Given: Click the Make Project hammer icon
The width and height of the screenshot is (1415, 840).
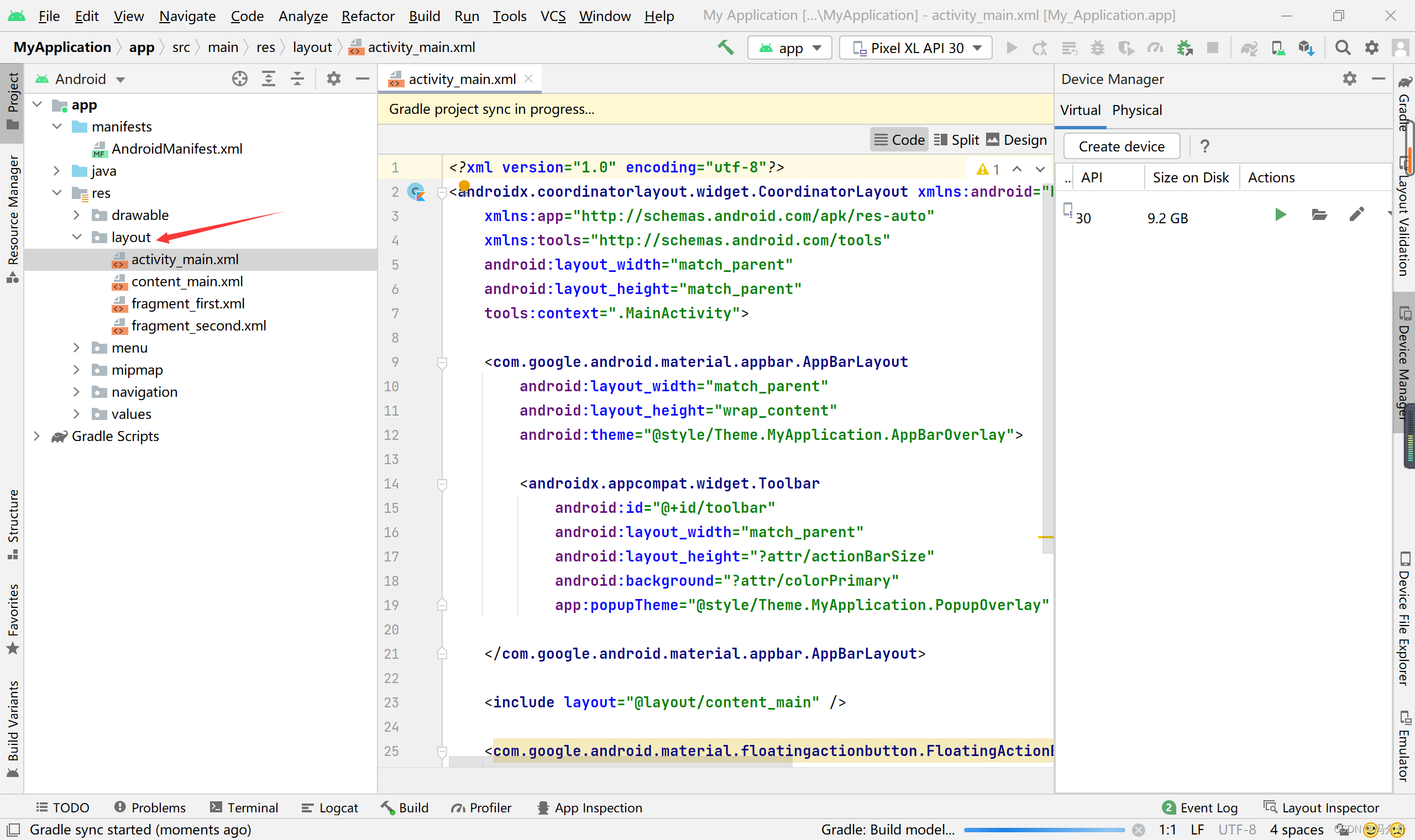Looking at the screenshot, I should pyautogui.click(x=726, y=48).
